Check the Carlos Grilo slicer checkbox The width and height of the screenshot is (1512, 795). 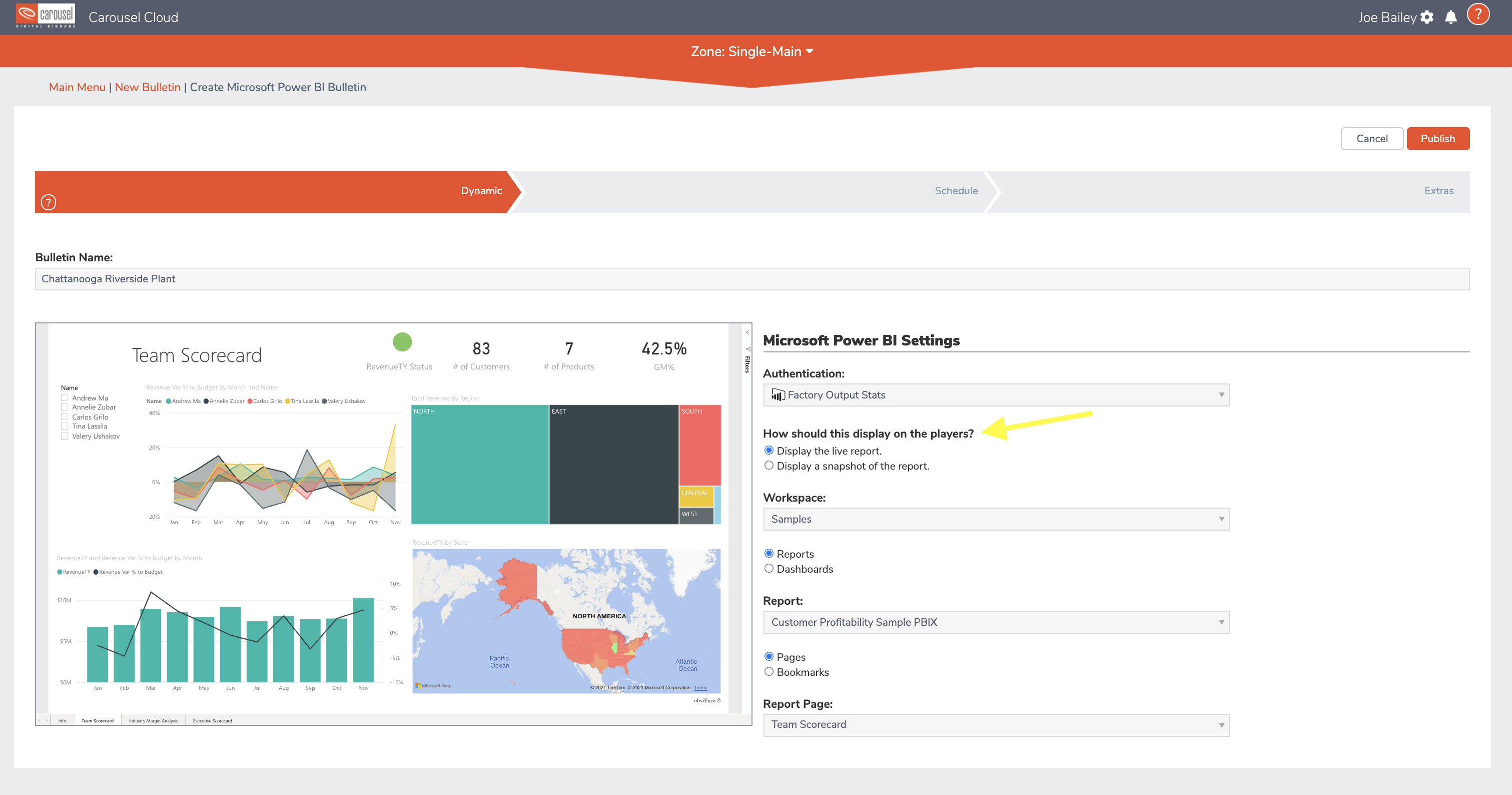(65, 417)
